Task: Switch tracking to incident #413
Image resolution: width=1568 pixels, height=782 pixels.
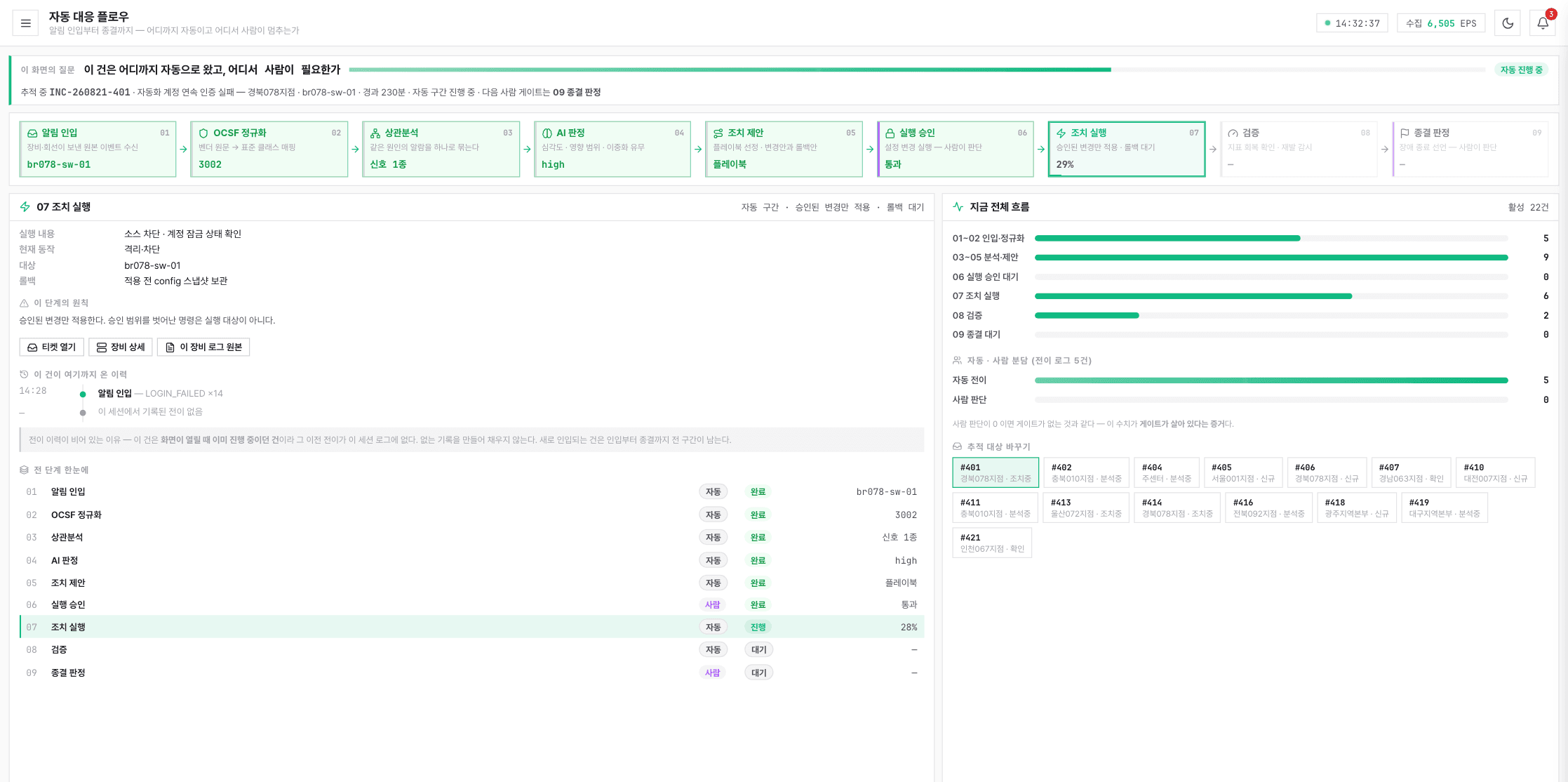Action: pos(1086,508)
